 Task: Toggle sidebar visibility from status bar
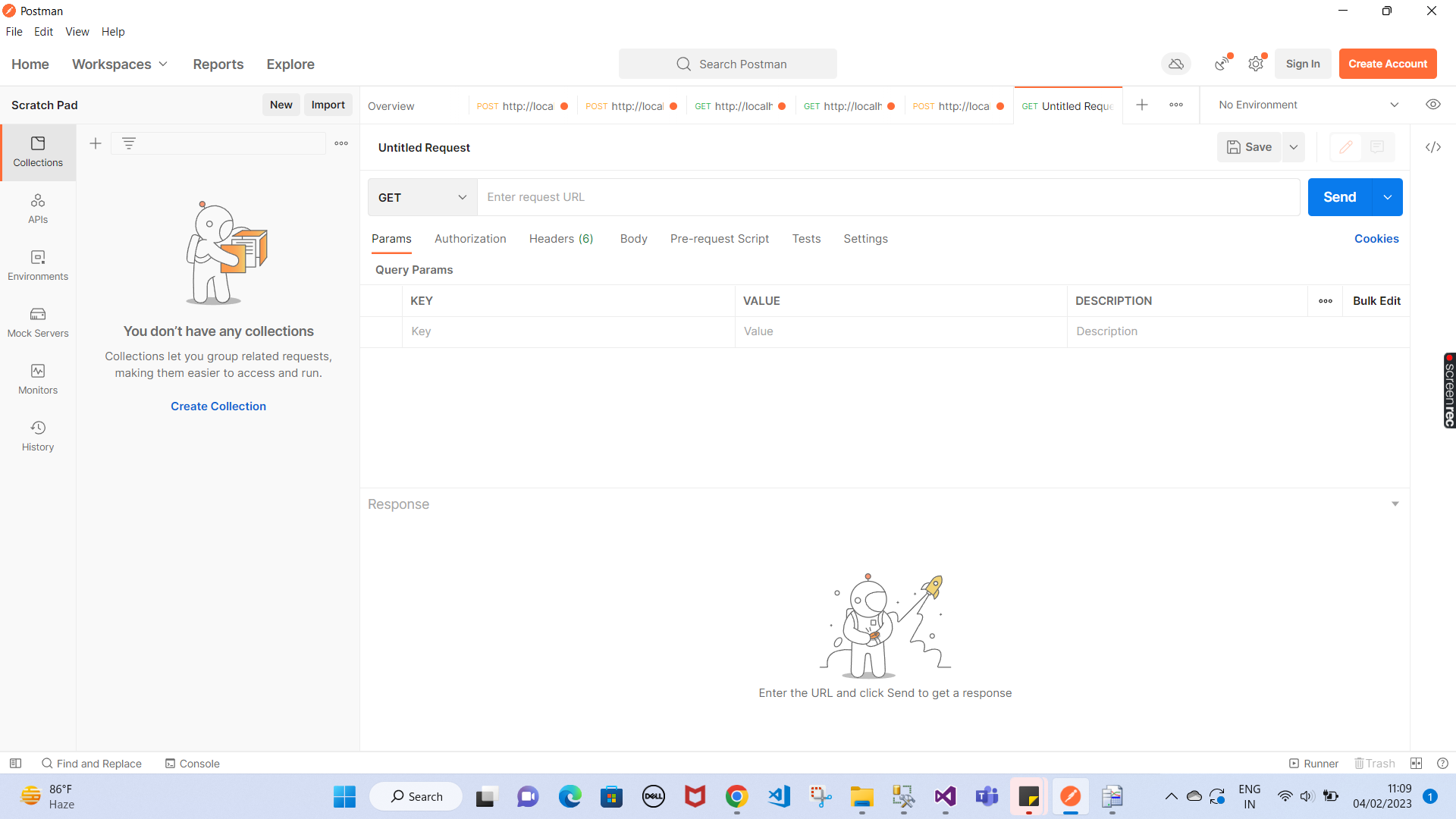point(15,764)
